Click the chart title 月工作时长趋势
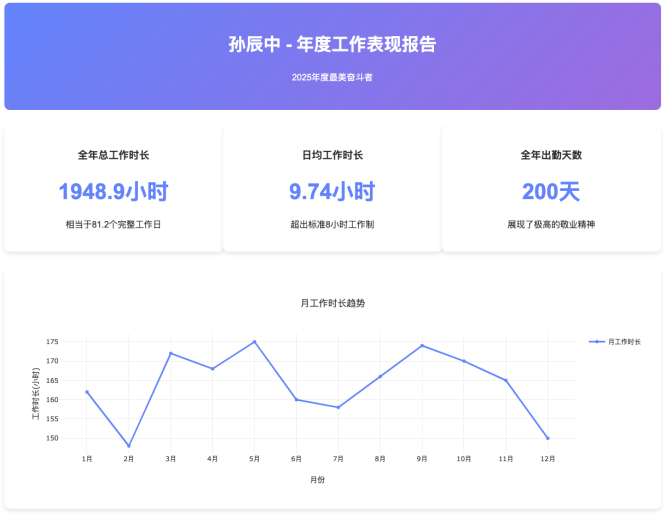Screen dimensions: 666x517 [x=333, y=303]
